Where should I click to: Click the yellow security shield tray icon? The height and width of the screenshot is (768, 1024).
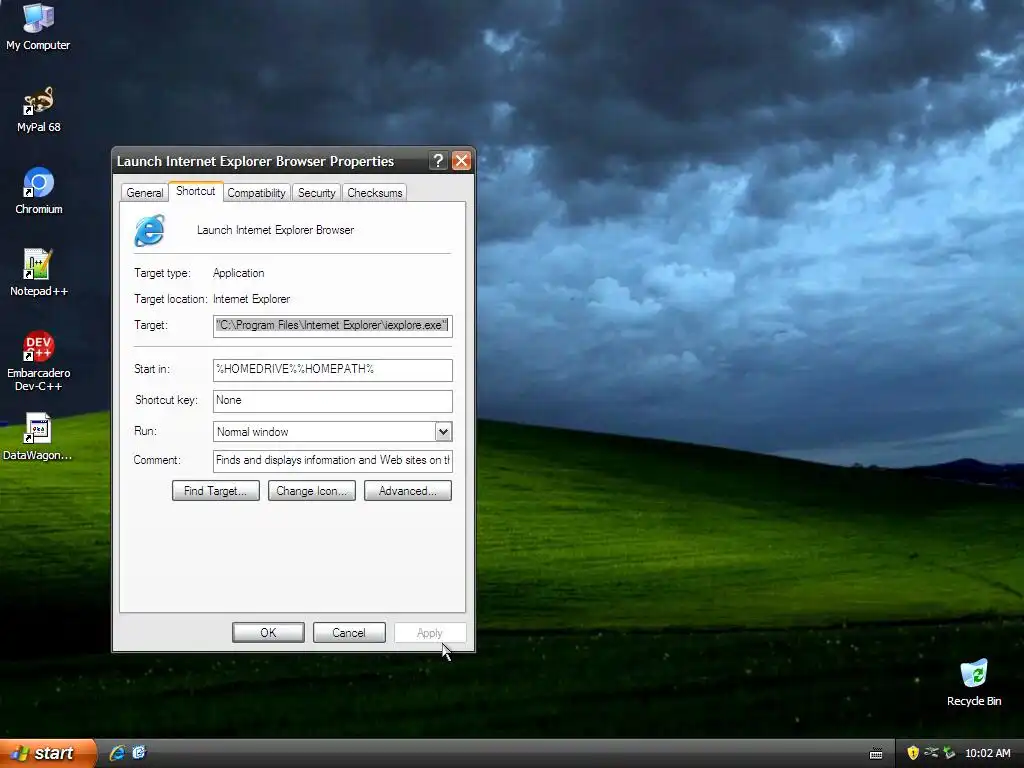tap(912, 753)
